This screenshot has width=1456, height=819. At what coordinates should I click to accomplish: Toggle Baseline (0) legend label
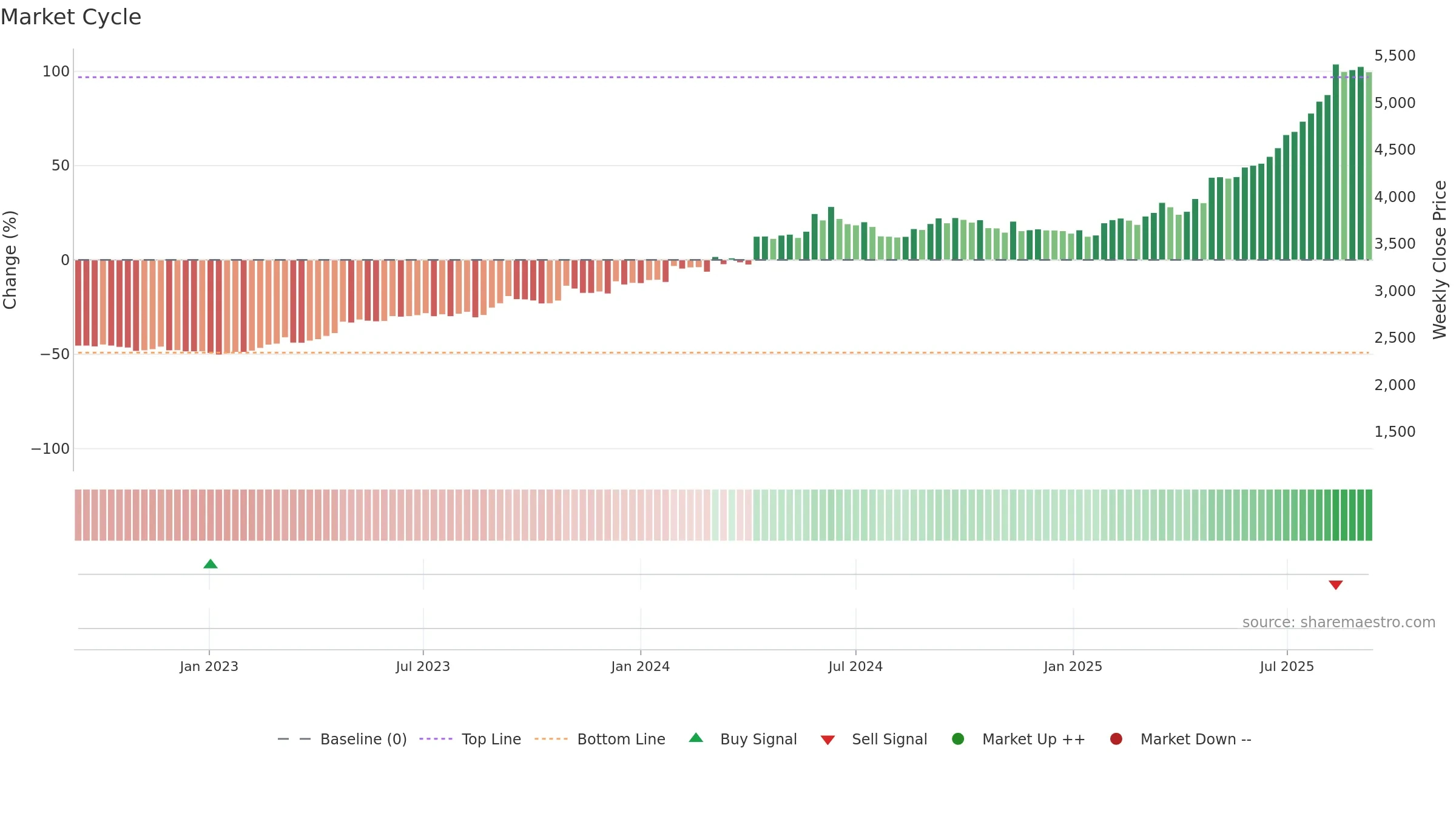click(363, 739)
